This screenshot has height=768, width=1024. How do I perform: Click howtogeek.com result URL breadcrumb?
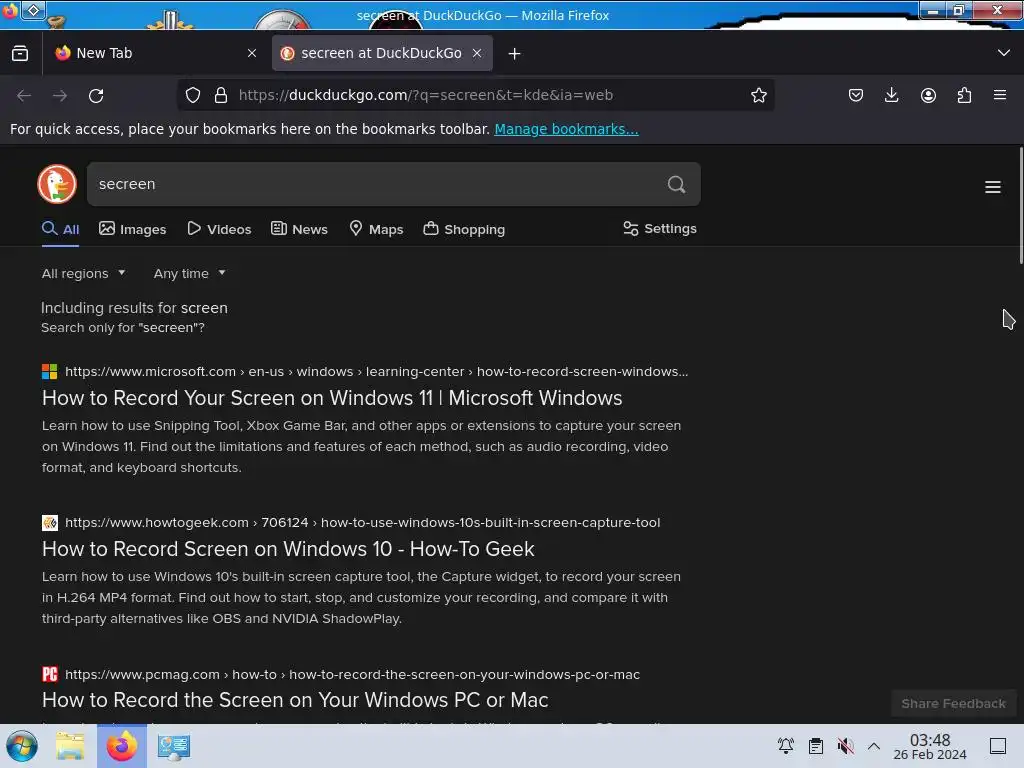(x=362, y=523)
